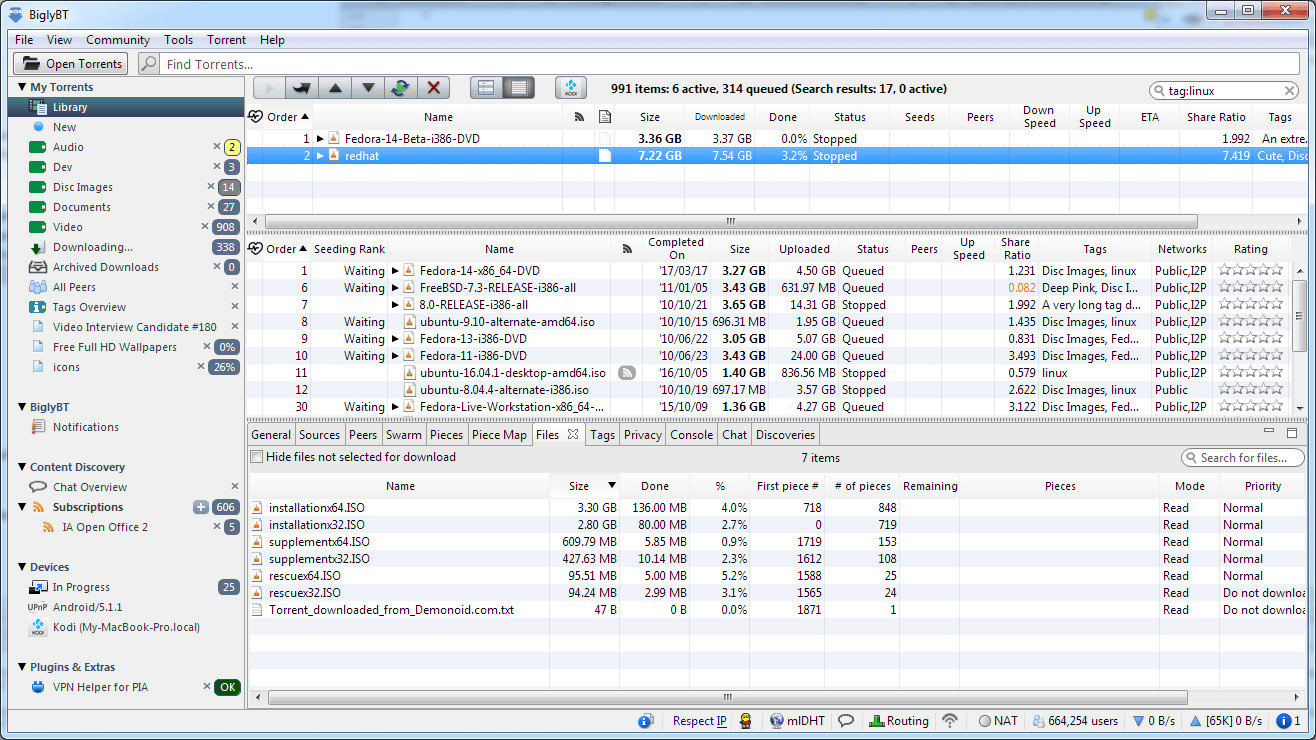This screenshot has width=1316, height=740.
Task: Enable Hide files not selected for download
Action: [256, 457]
